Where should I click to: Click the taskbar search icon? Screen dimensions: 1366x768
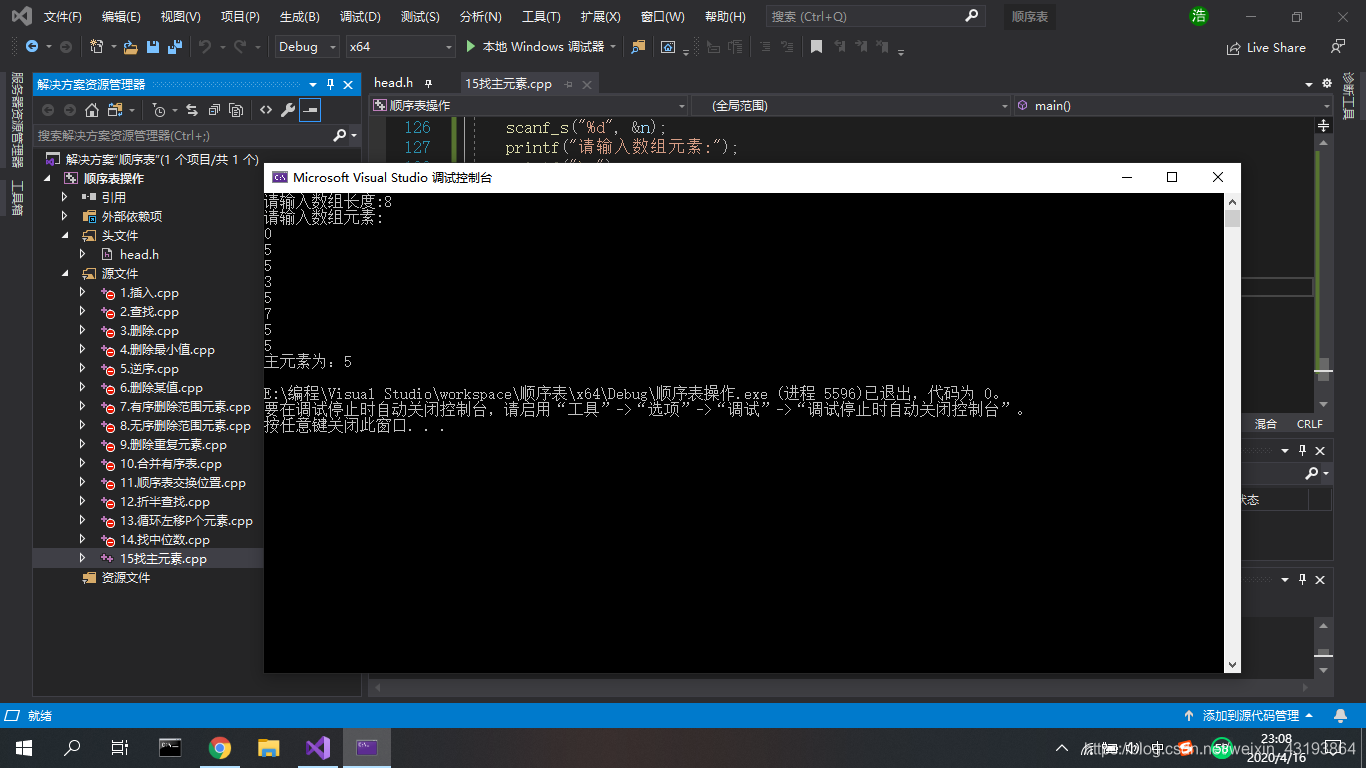tap(72, 747)
